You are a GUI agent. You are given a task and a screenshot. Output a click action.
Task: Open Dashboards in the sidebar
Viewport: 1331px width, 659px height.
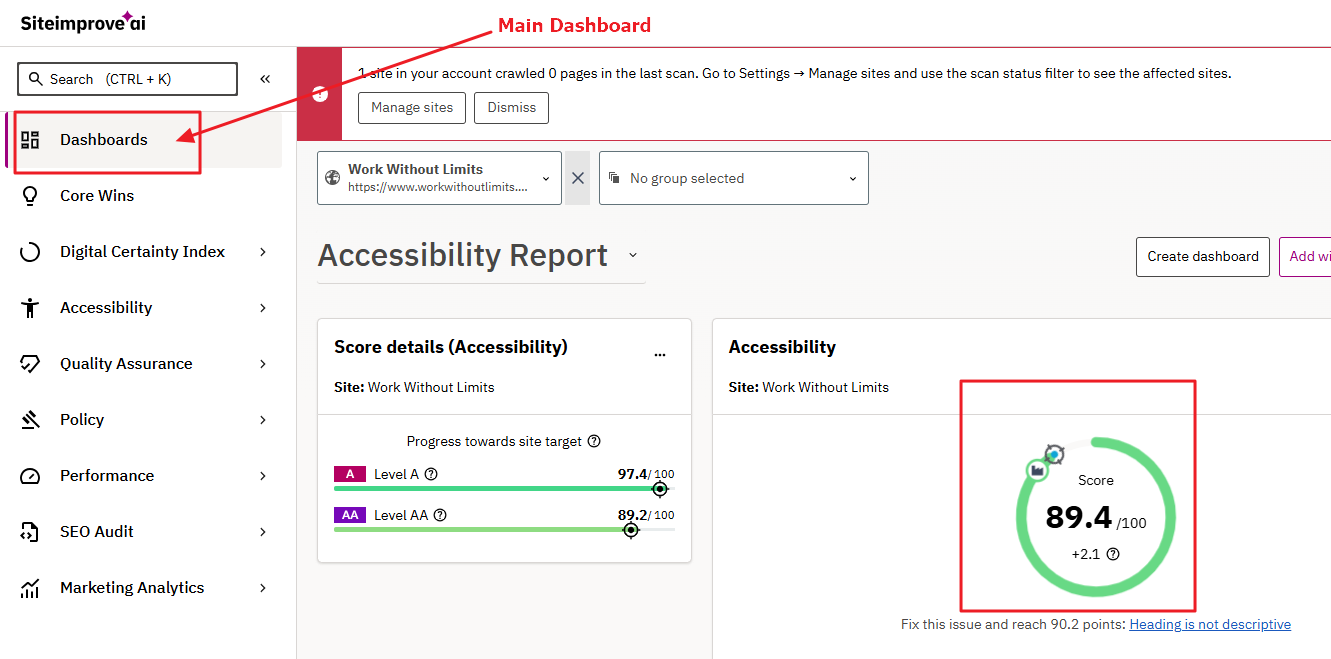[x=145, y=140]
